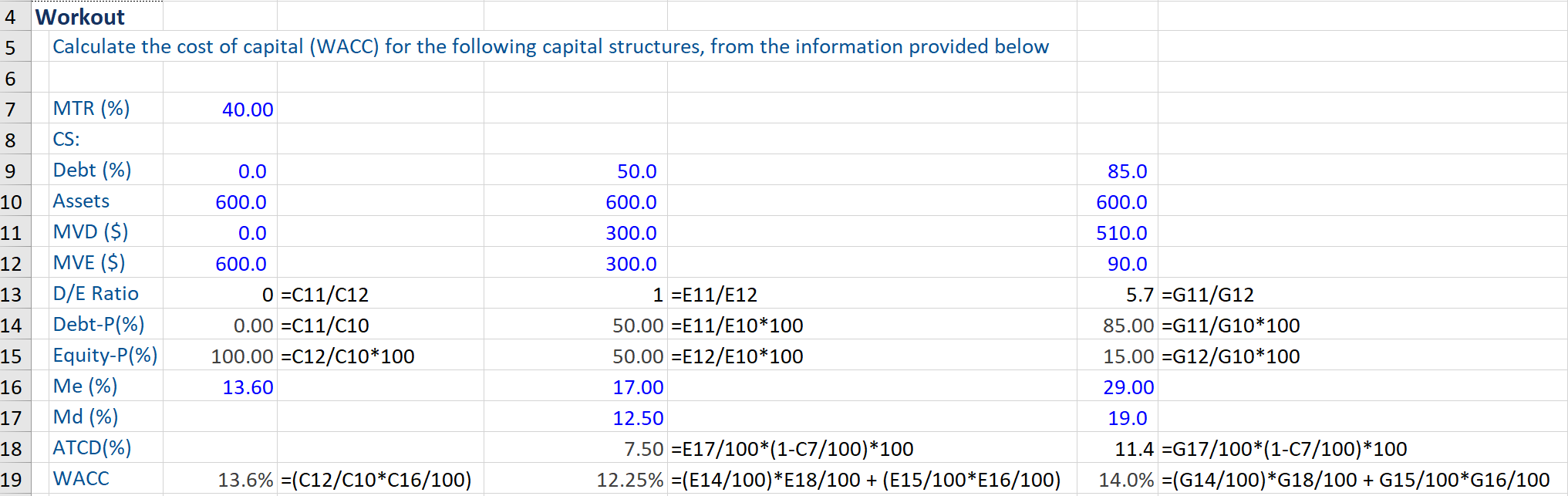Select row header number 7
1568x496 pixels.
point(11,110)
